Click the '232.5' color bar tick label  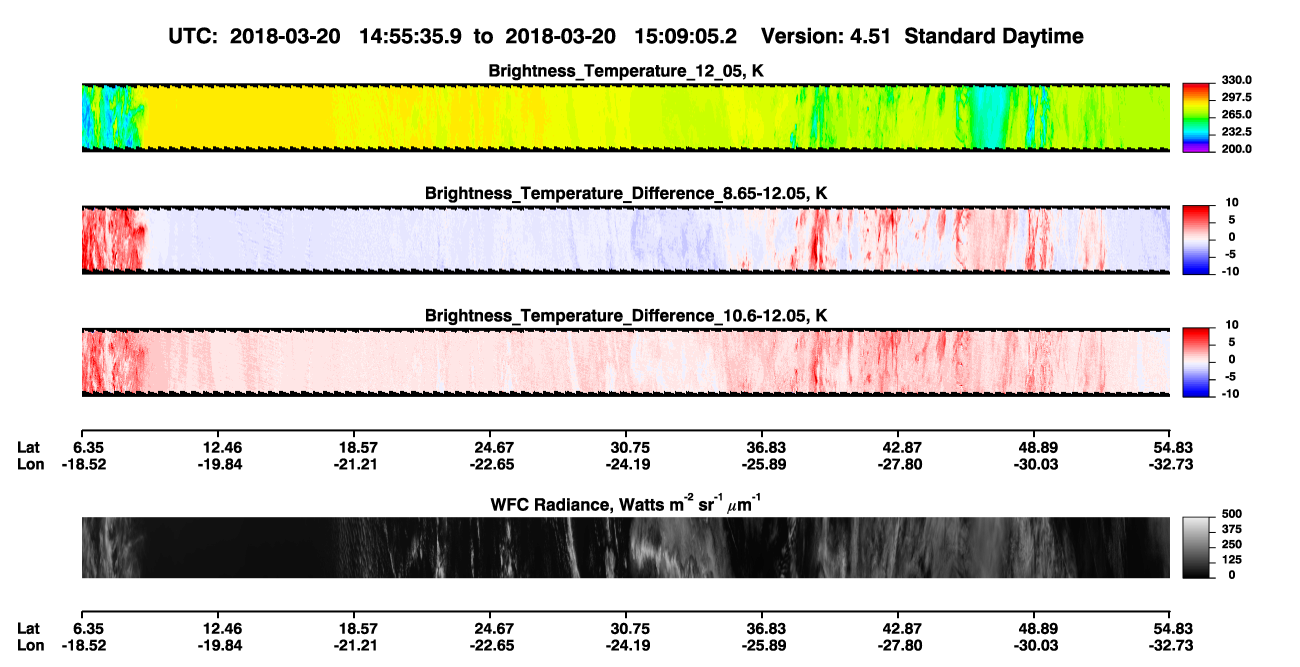click(x=1236, y=131)
